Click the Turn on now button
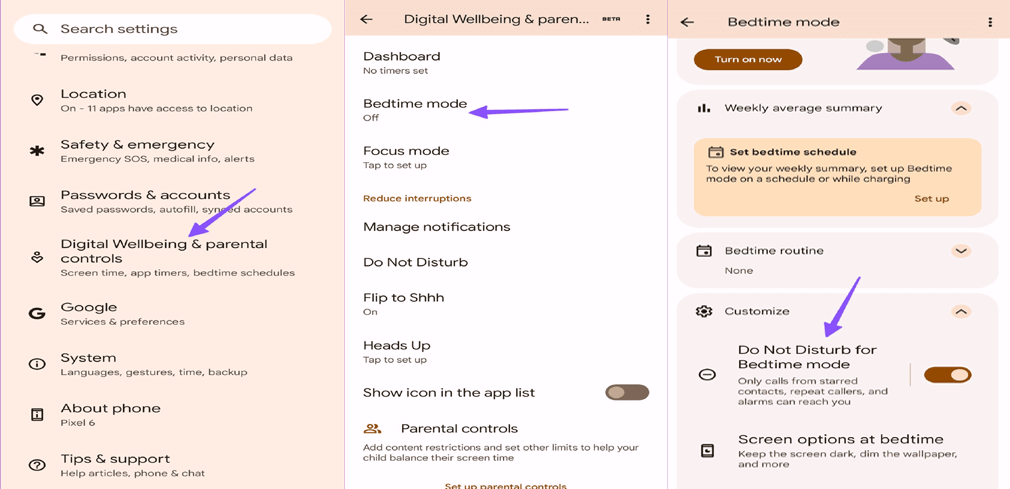 (x=748, y=59)
